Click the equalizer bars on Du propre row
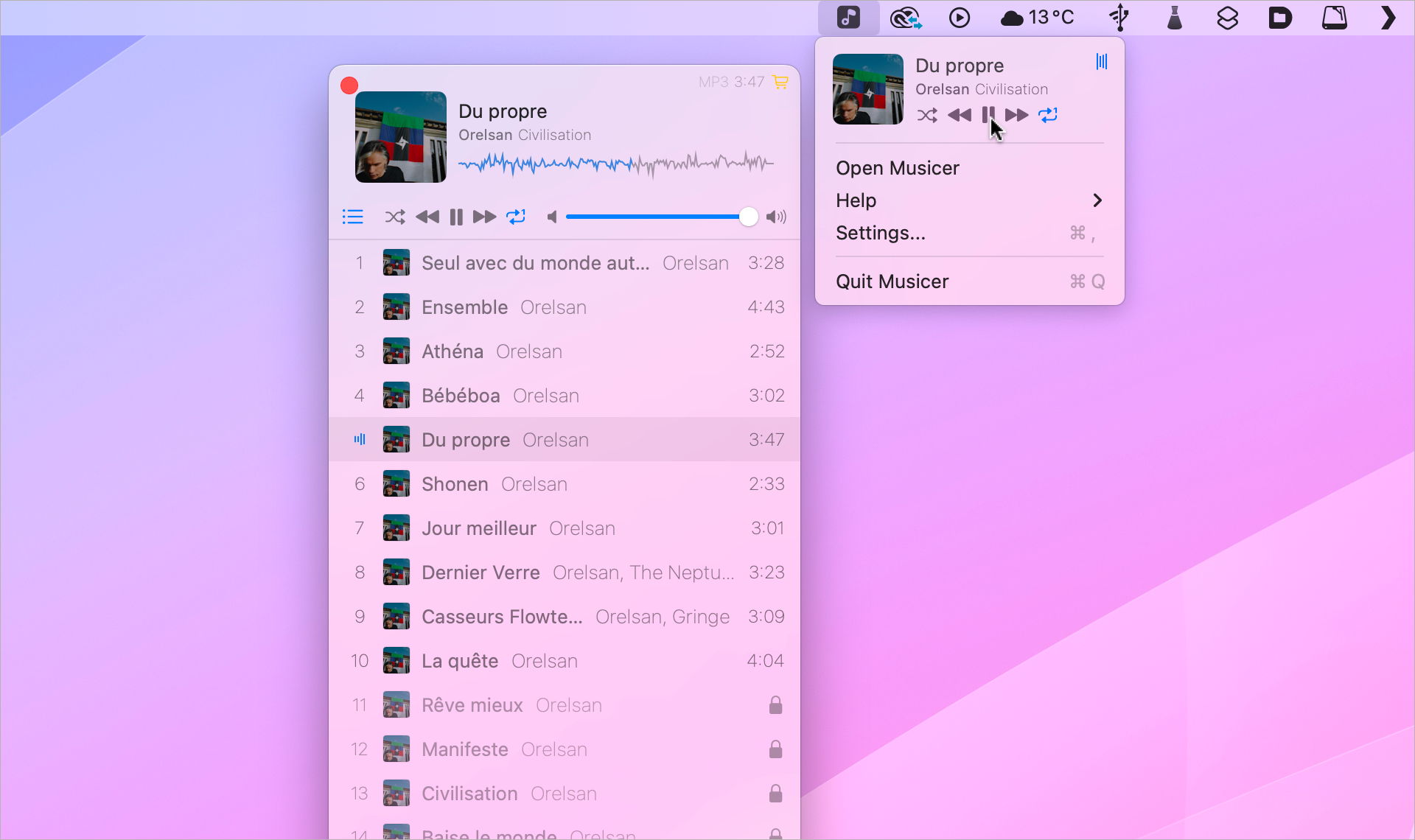This screenshot has height=840, width=1415. point(360,439)
